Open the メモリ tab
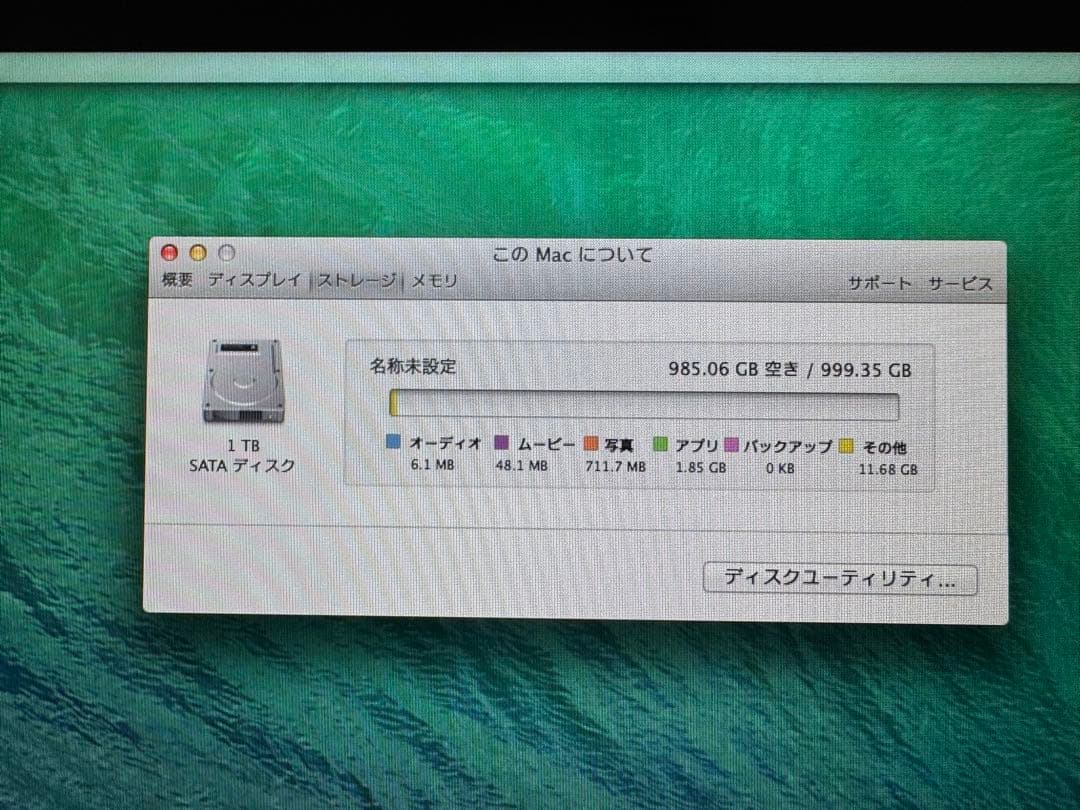The width and height of the screenshot is (1080, 810). [434, 281]
